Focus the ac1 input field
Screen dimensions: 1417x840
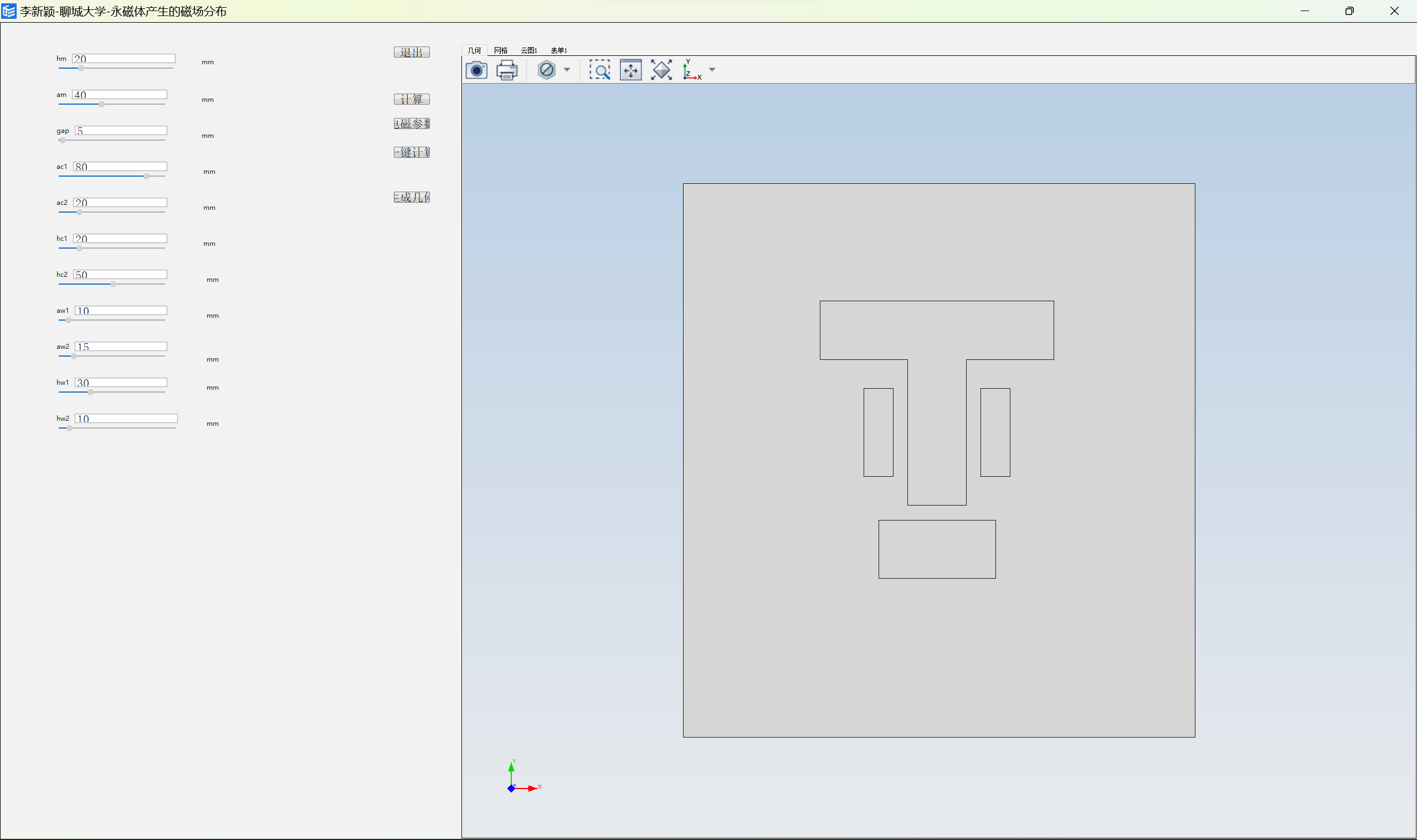[x=120, y=167]
